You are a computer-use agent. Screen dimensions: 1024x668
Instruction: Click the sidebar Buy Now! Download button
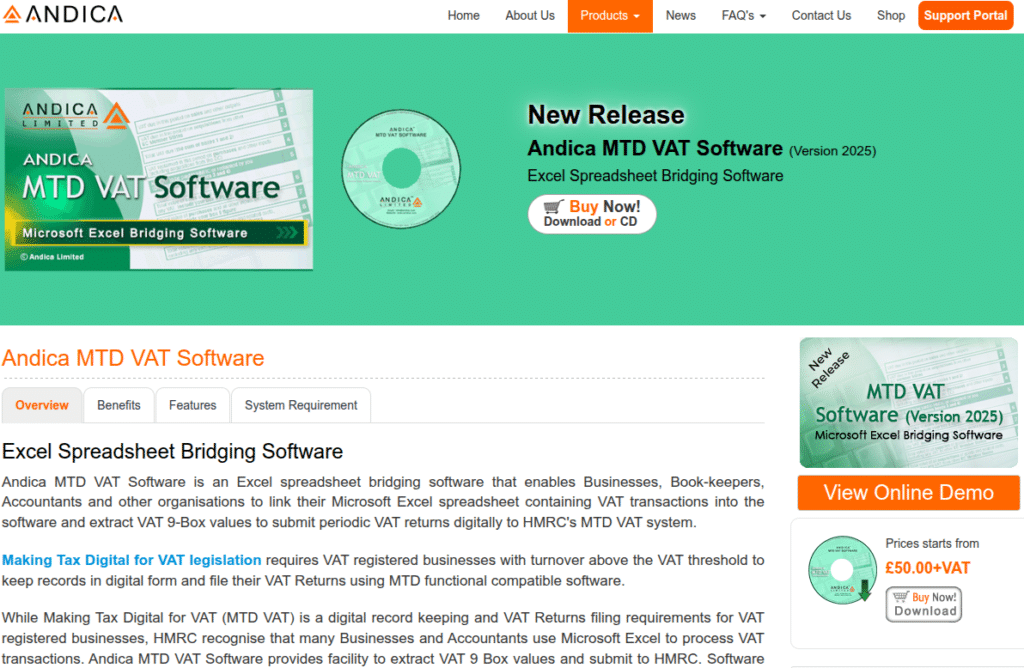click(x=924, y=604)
